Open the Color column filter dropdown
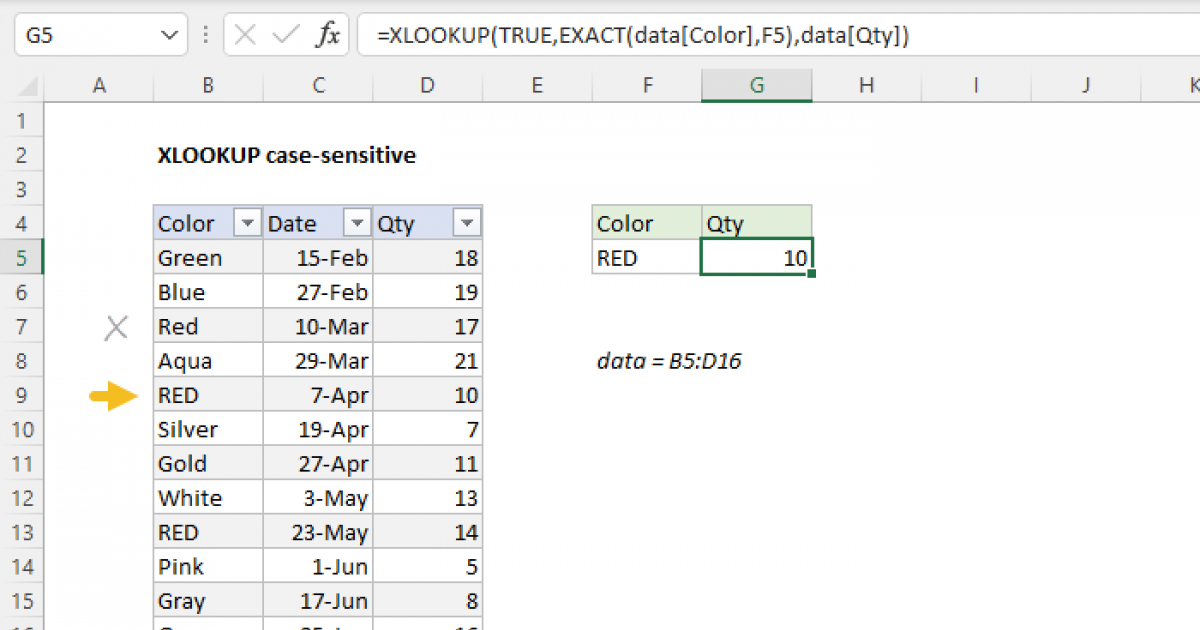Viewport: 1200px width, 630px height. tap(246, 222)
